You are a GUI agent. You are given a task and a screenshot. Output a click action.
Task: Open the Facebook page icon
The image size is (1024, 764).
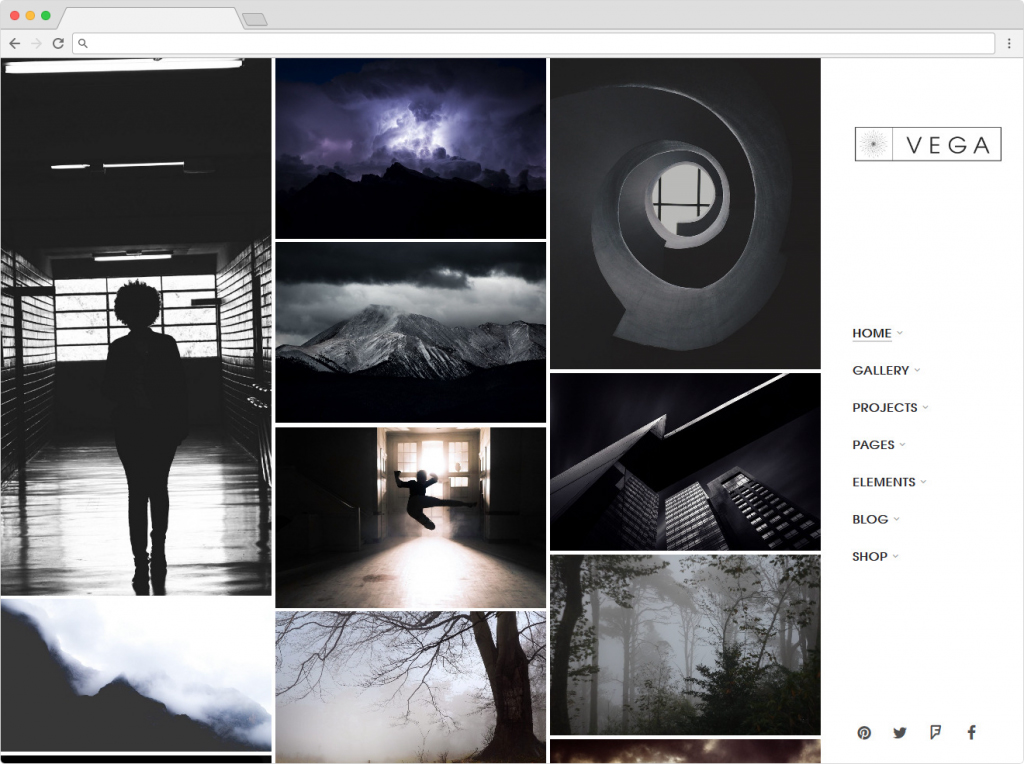click(971, 732)
